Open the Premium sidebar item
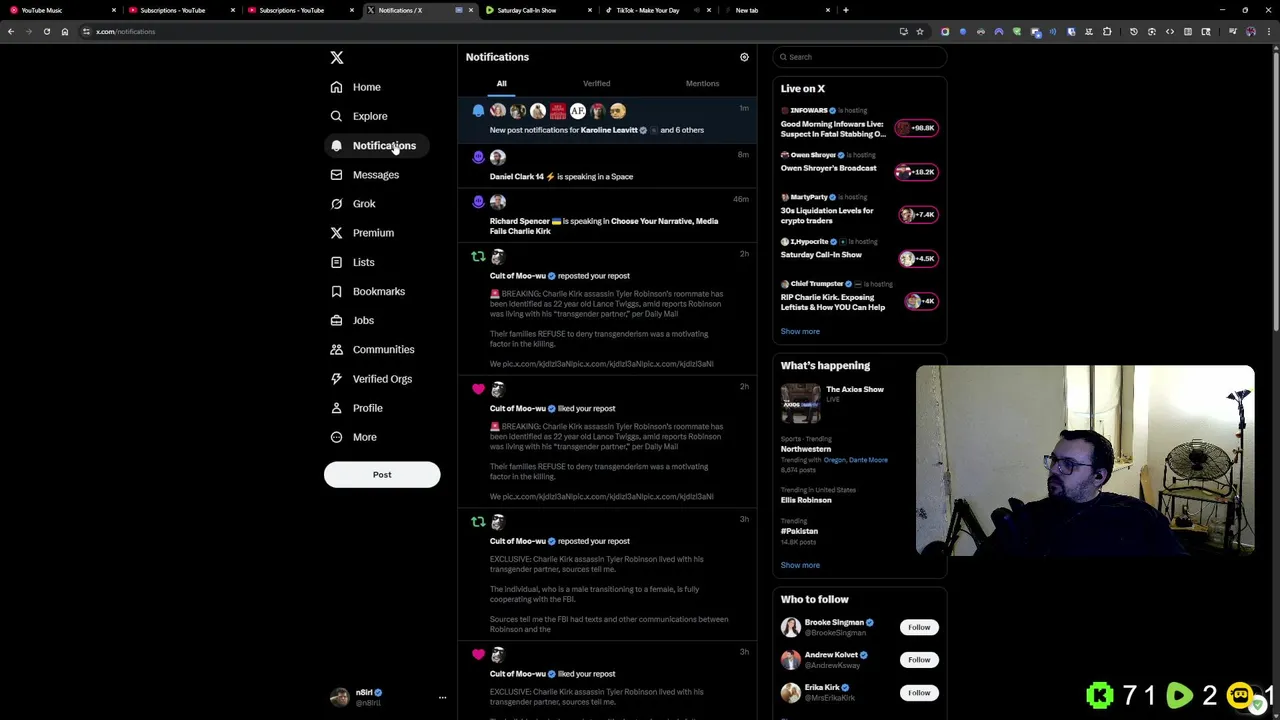 361,233
